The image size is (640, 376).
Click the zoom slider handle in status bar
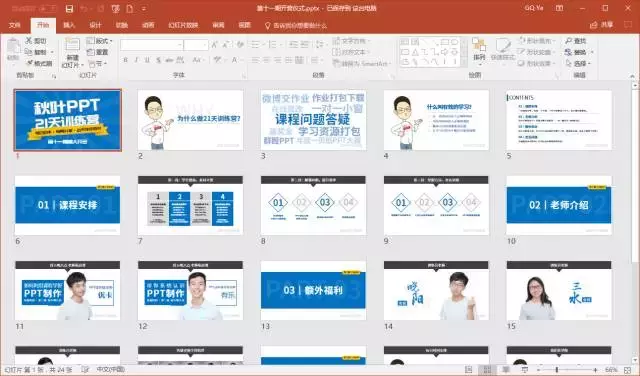point(556,370)
